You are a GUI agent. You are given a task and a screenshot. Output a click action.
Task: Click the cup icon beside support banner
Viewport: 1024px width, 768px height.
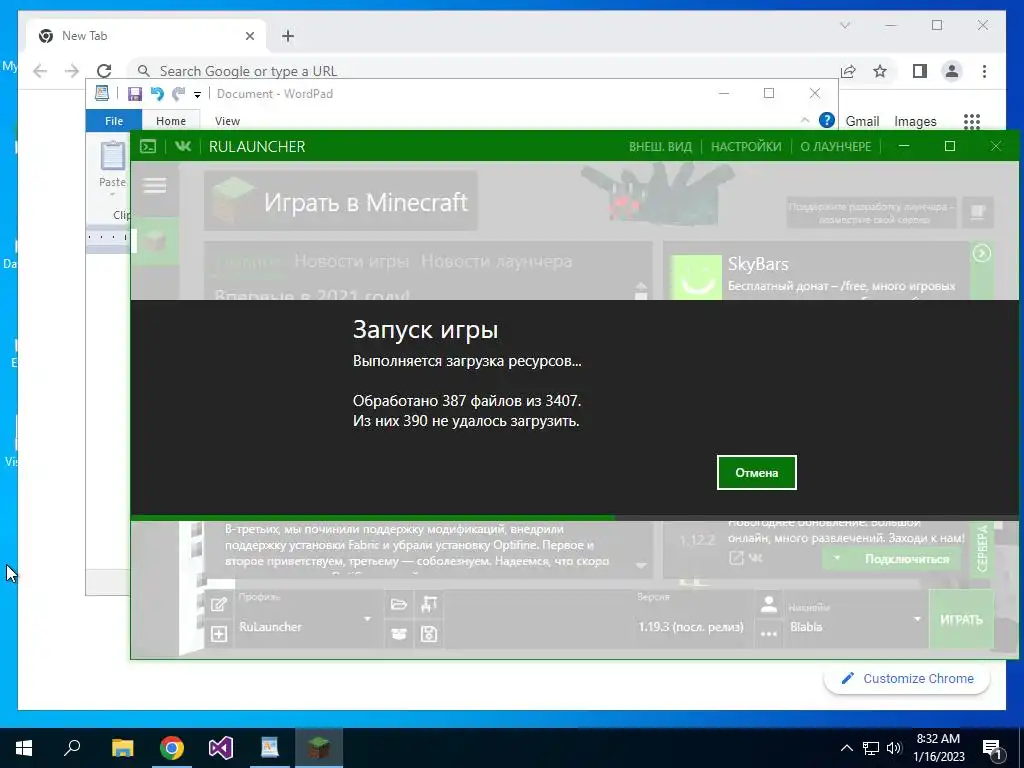coord(978,212)
